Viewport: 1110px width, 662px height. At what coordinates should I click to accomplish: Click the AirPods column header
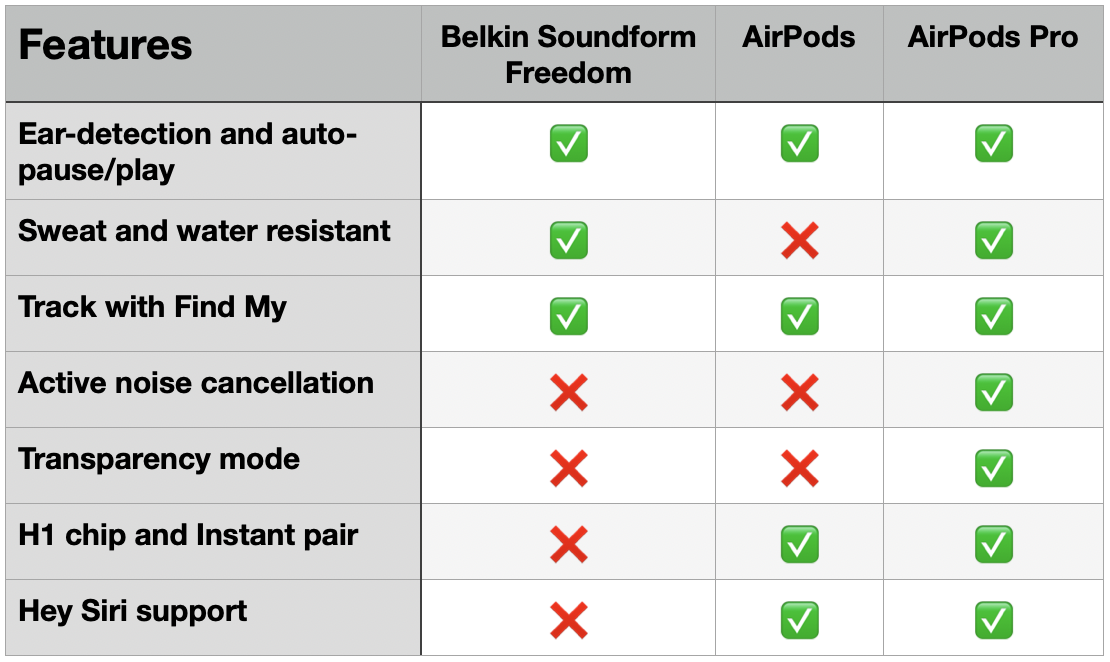pos(799,38)
